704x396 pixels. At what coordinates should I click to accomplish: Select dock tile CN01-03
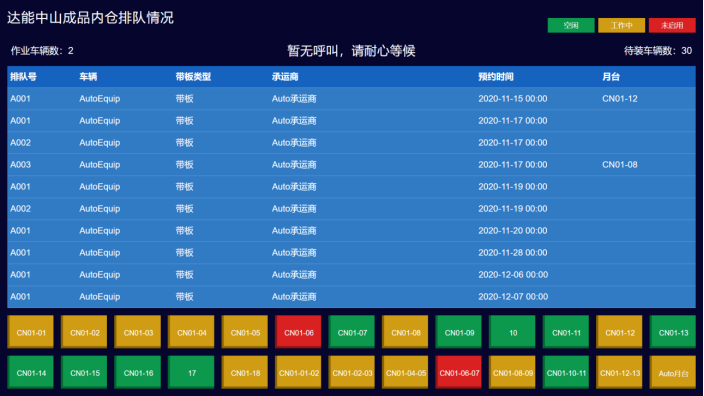tap(137, 332)
